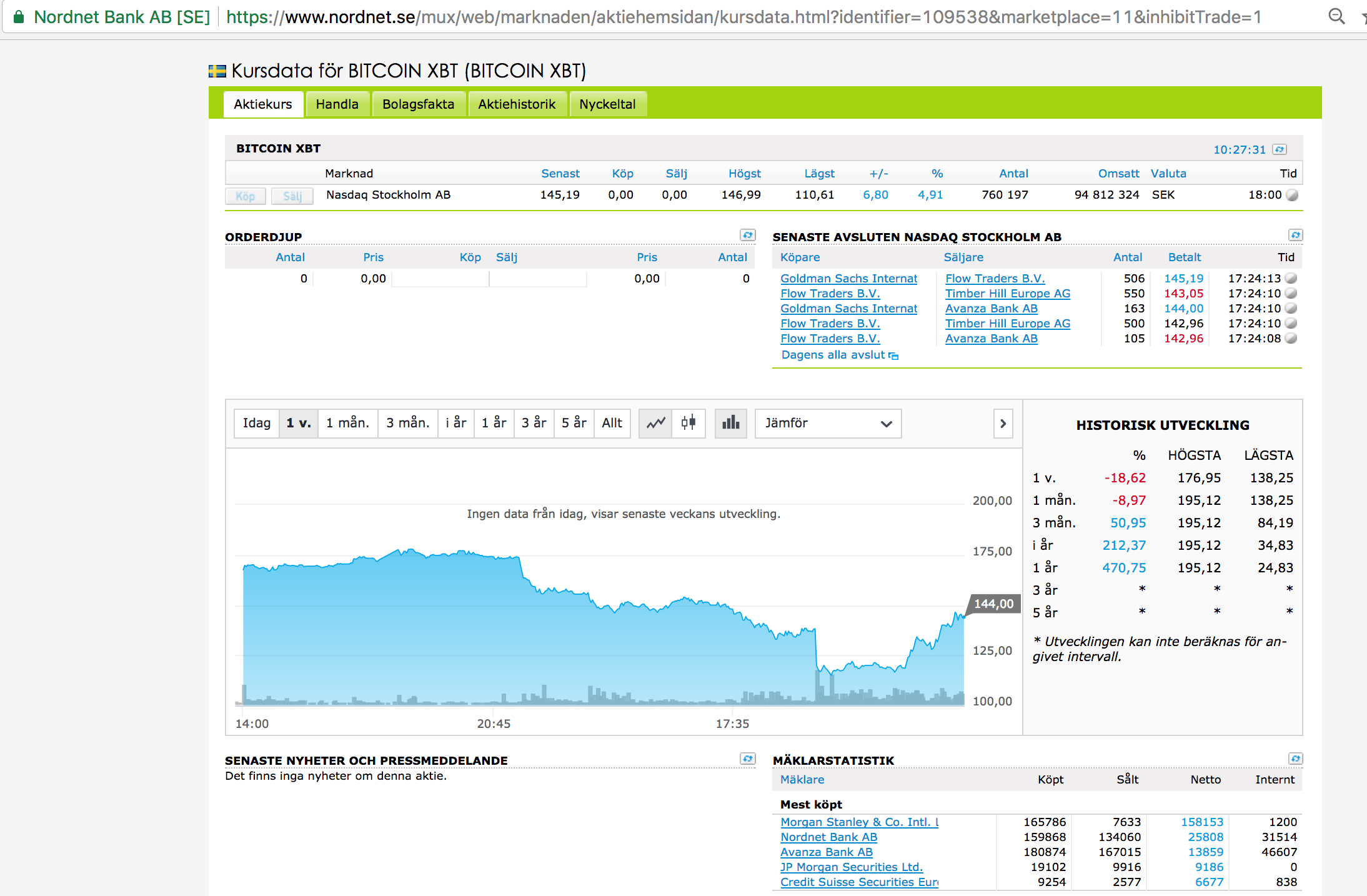Open Avanza Bank AB broker statistics link
The height and width of the screenshot is (896, 1367).
[x=826, y=852]
